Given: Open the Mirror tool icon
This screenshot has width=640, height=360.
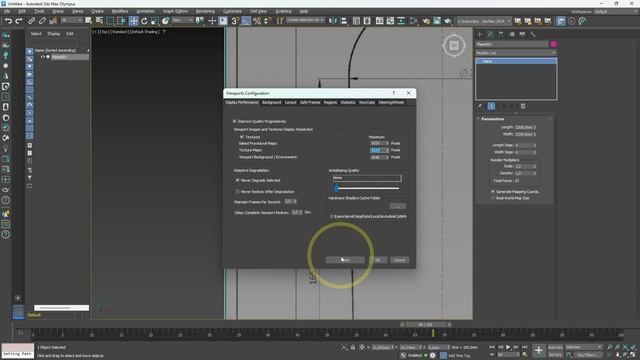Looking at the screenshot, I should (x=333, y=21).
